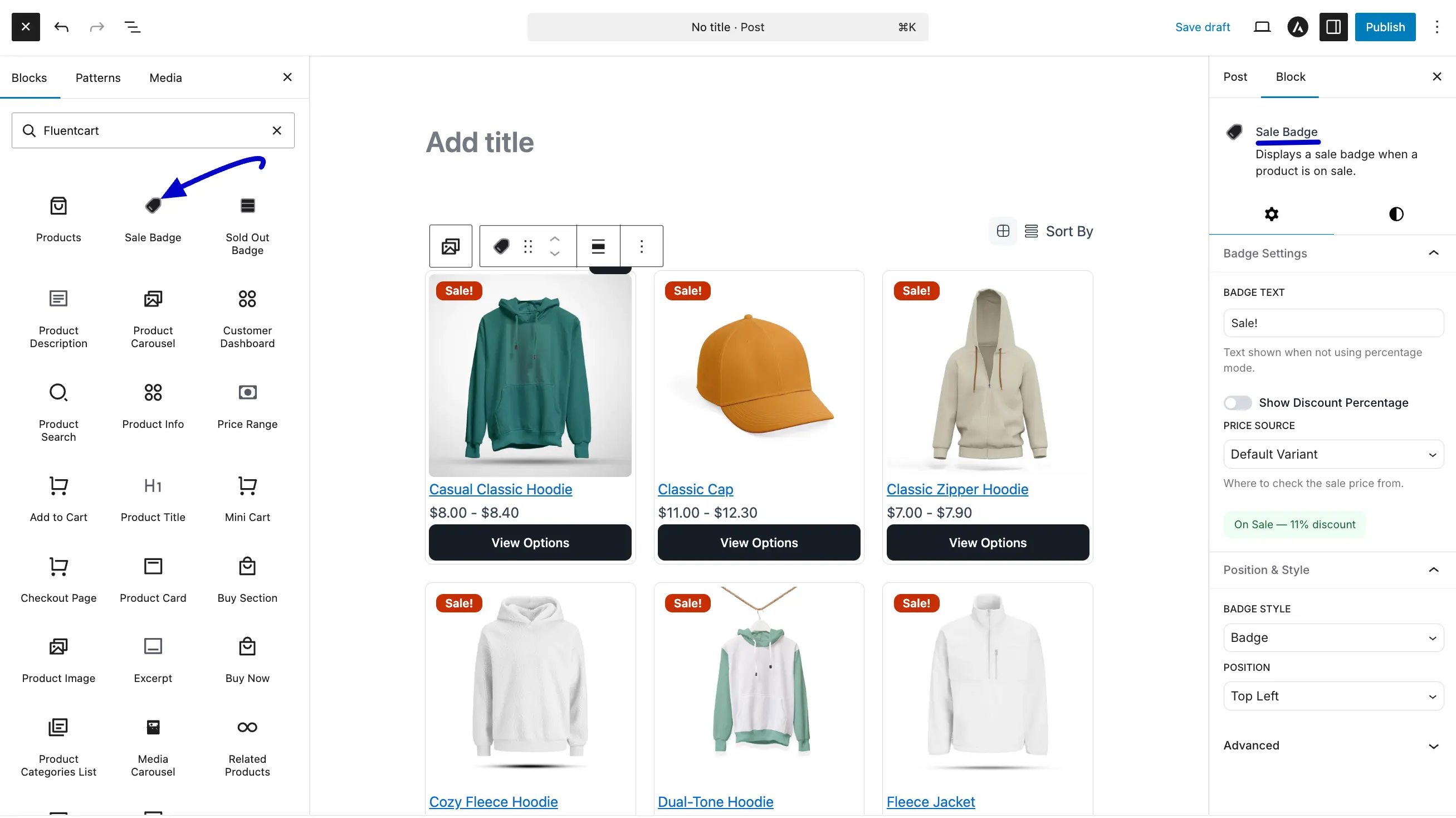Enable Show Discount Percentage
This screenshot has width=1456, height=818.
point(1237,402)
